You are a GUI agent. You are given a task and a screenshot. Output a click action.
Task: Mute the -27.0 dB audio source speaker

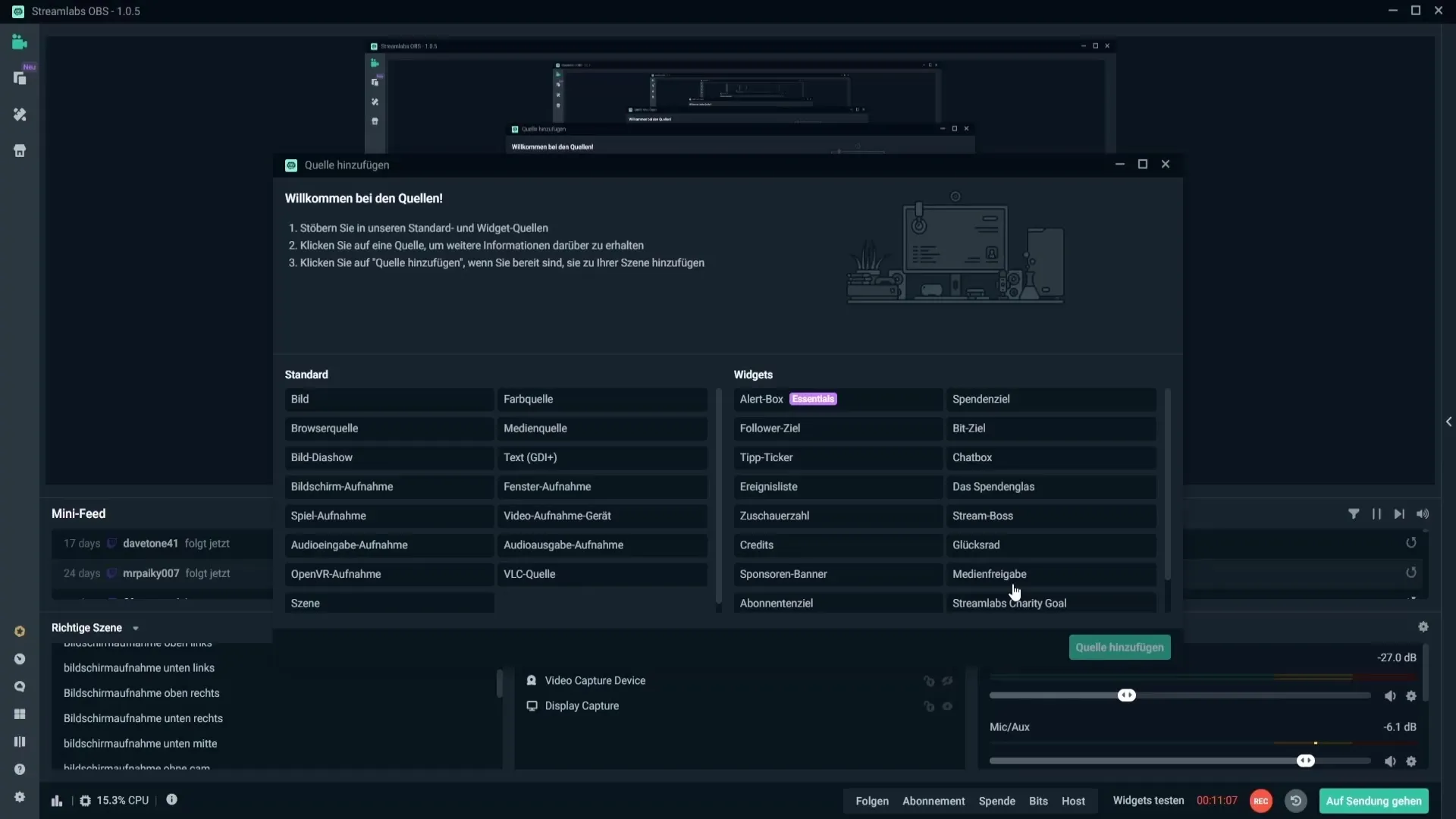pos(1390,696)
